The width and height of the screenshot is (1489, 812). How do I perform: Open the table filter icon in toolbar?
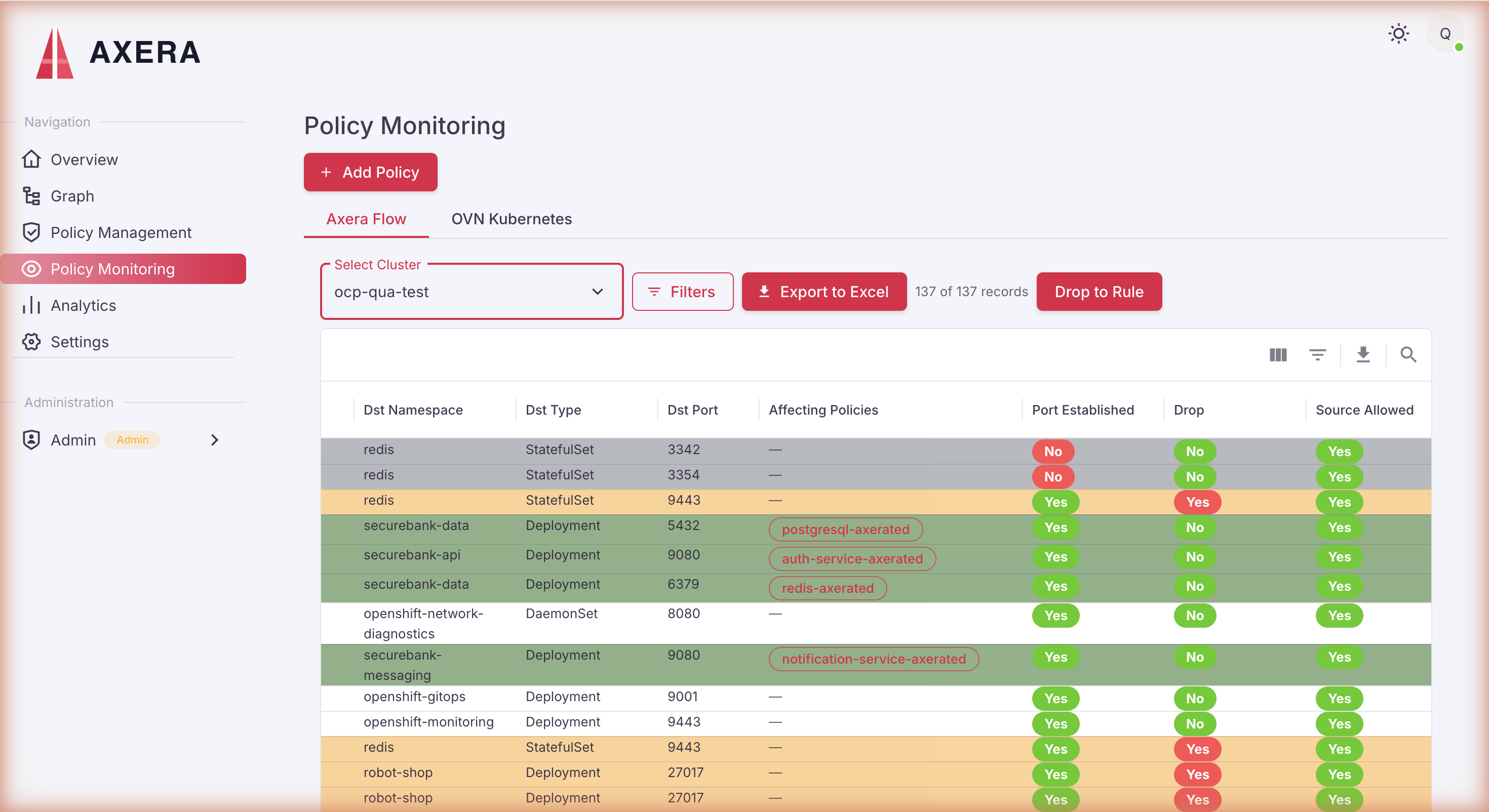pyautogui.click(x=1317, y=354)
